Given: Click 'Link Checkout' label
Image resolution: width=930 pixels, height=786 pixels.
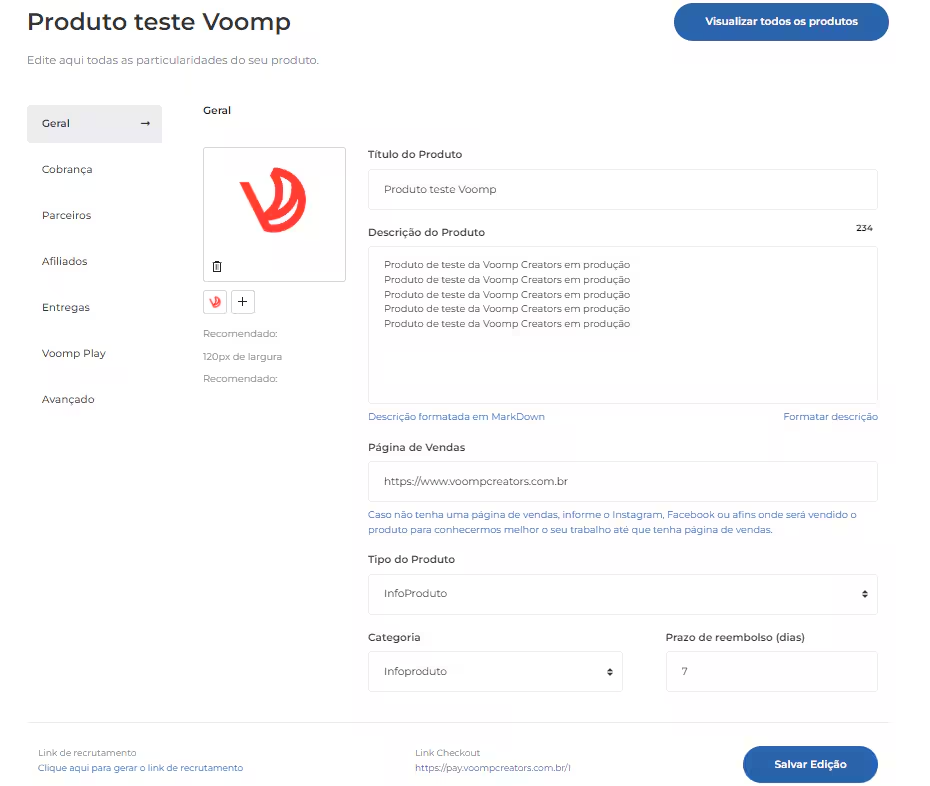Looking at the screenshot, I should coord(448,753).
